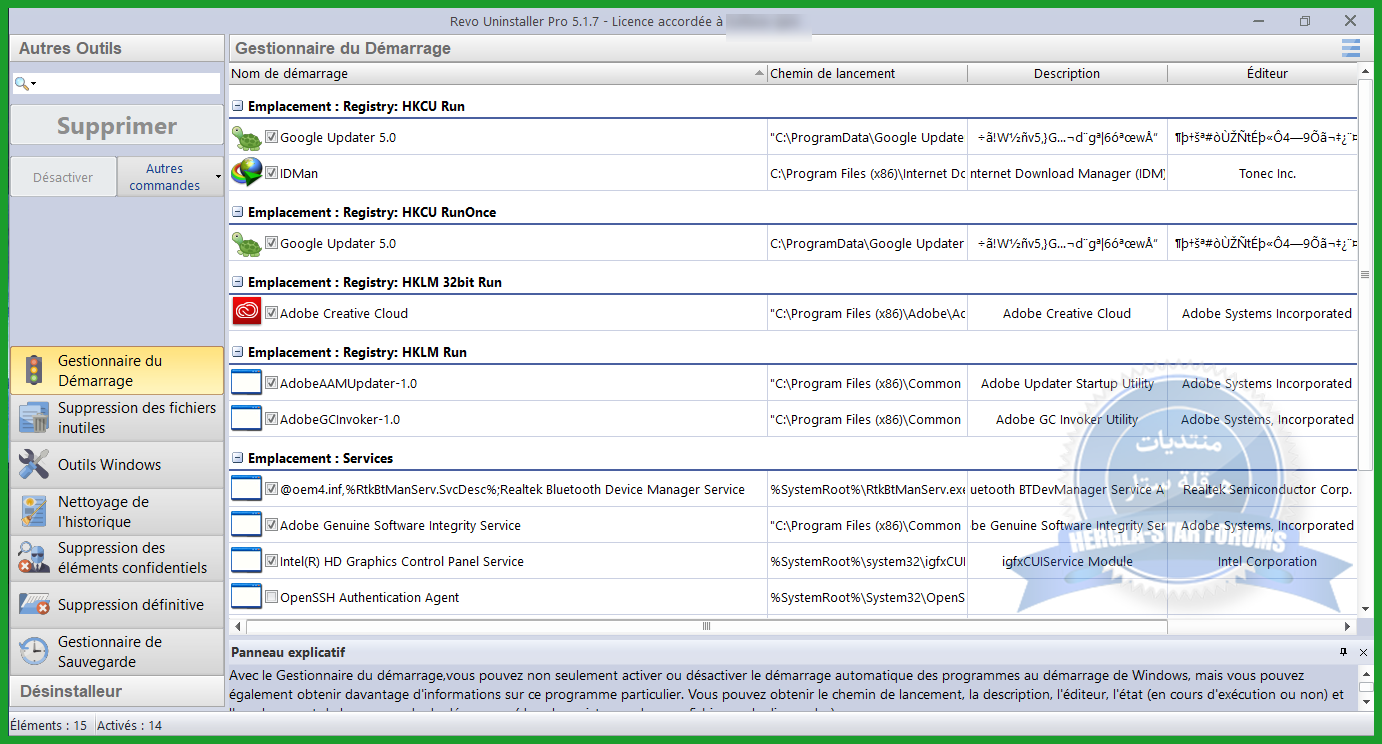Open the view options menu icon in the Gestionnaire du Démarrage header
This screenshot has height=744, width=1382.
pyautogui.click(x=1351, y=48)
